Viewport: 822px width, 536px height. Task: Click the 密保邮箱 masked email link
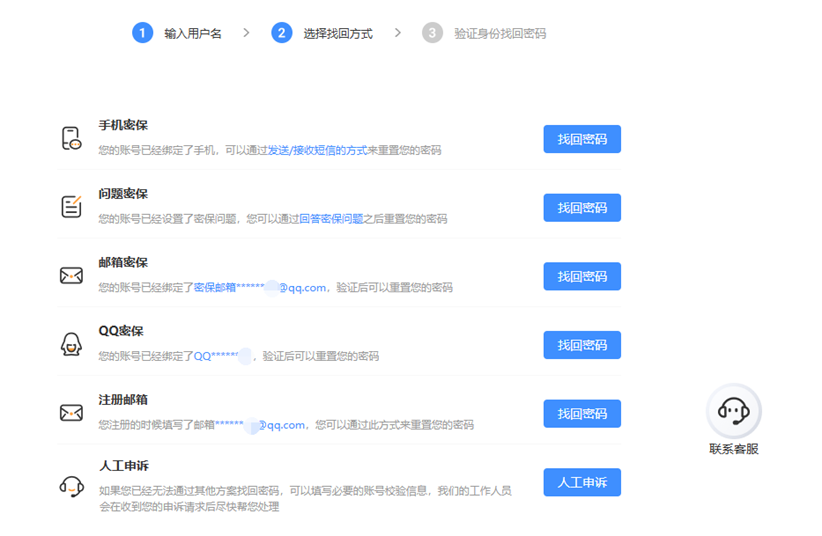coord(260,288)
